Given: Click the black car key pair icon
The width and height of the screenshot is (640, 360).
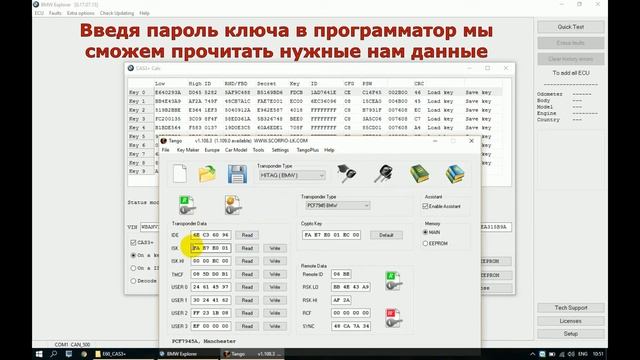Looking at the screenshot, I should pyautogui.click(x=383, y=173).
